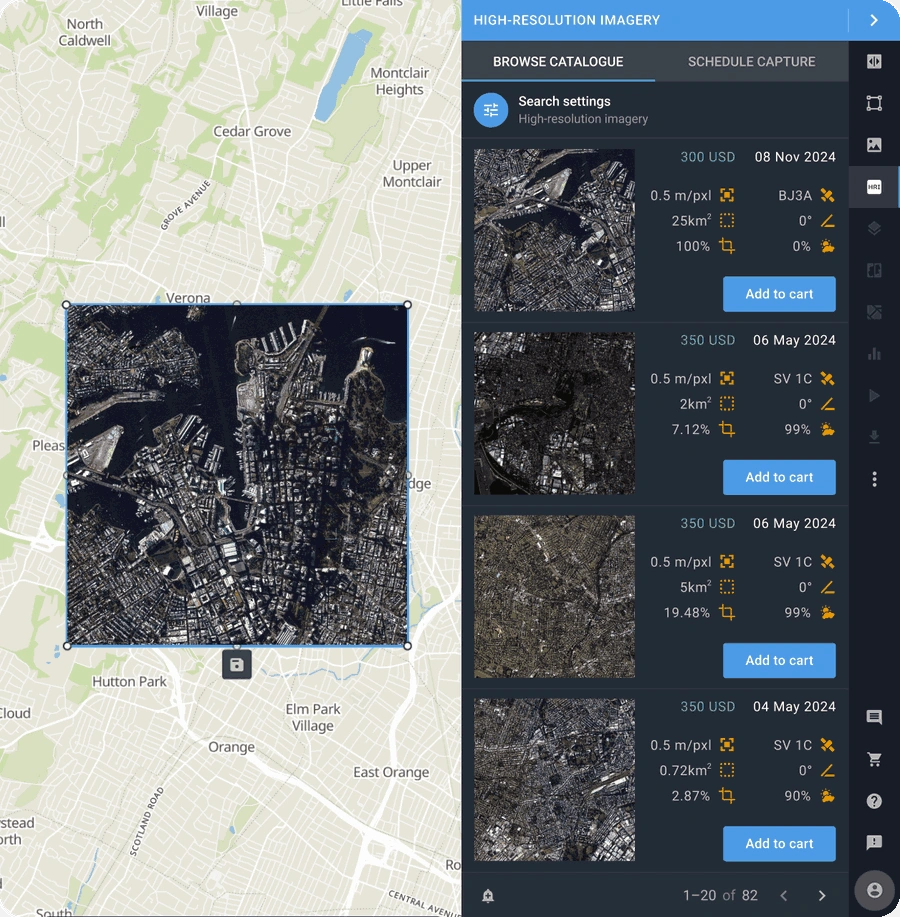Save the selected map area

tap(236, 663)
